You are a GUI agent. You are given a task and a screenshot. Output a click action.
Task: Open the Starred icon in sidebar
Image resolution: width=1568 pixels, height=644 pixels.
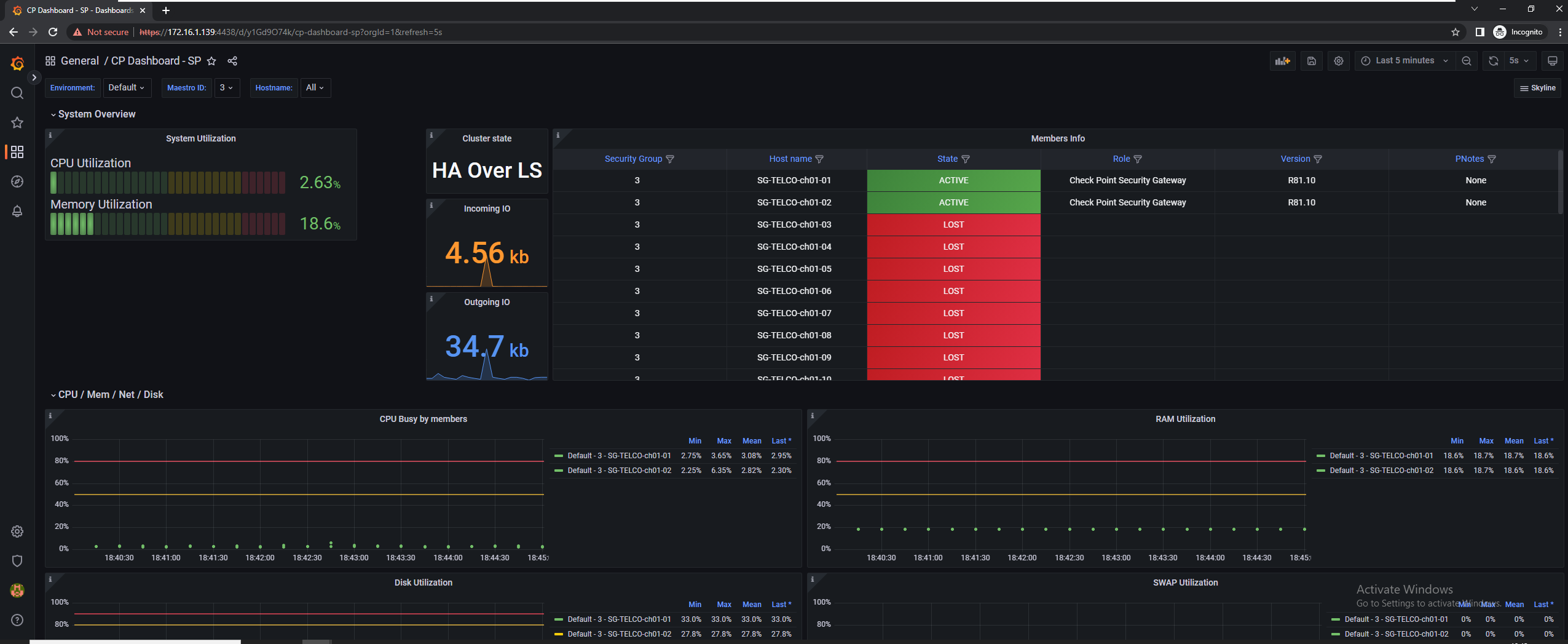click(x=17, y=122)
